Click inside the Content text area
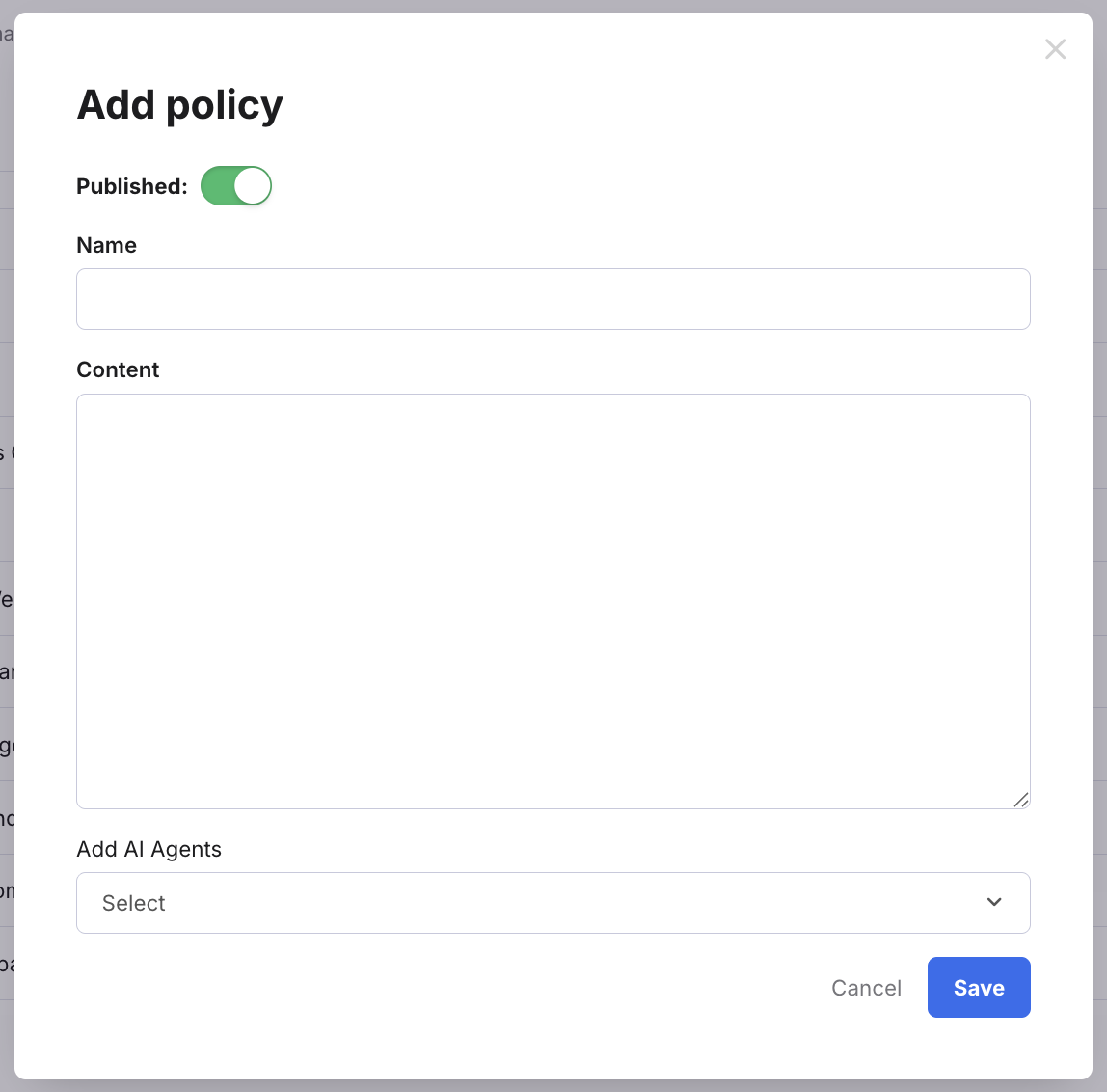This screenshot has width=1107, height=1092. pyautogui.click(x=553, y=600)
